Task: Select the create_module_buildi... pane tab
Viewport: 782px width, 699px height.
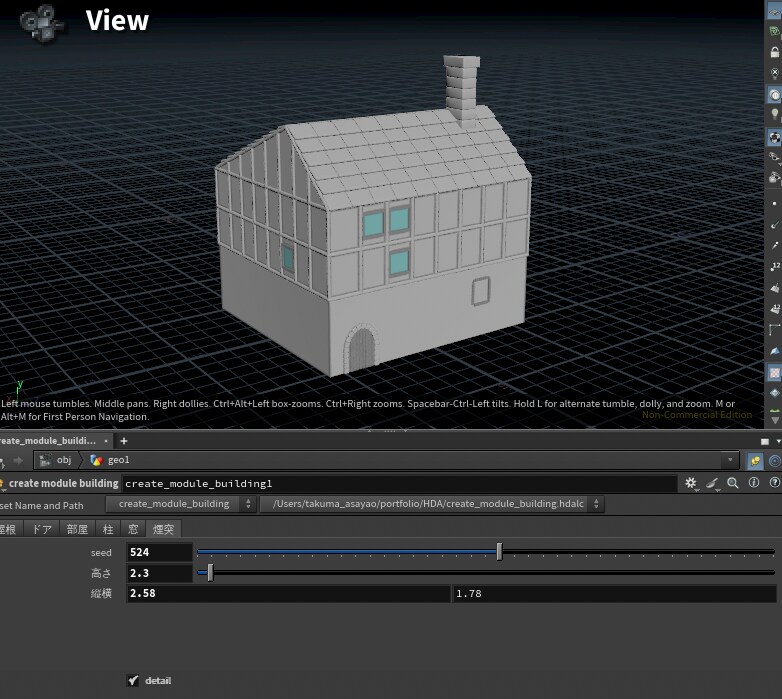Action: pos(47,441)
